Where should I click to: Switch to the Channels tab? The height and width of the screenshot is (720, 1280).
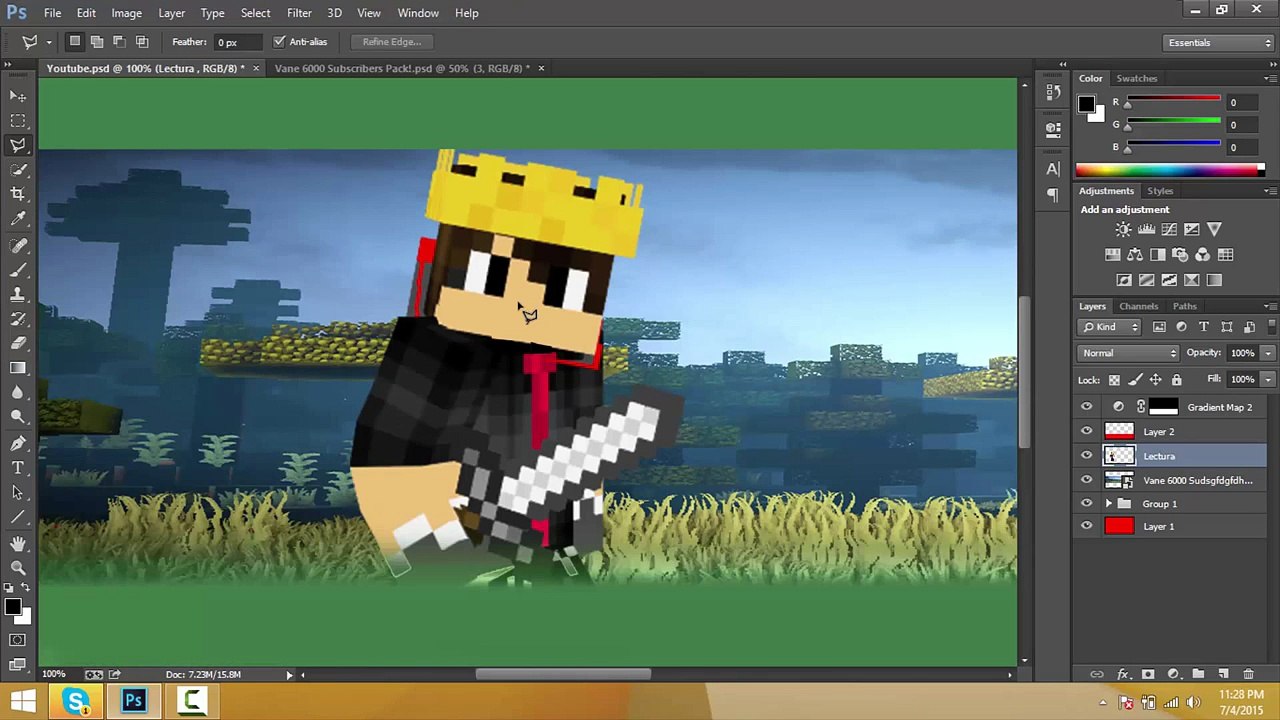pos(1138,306)
